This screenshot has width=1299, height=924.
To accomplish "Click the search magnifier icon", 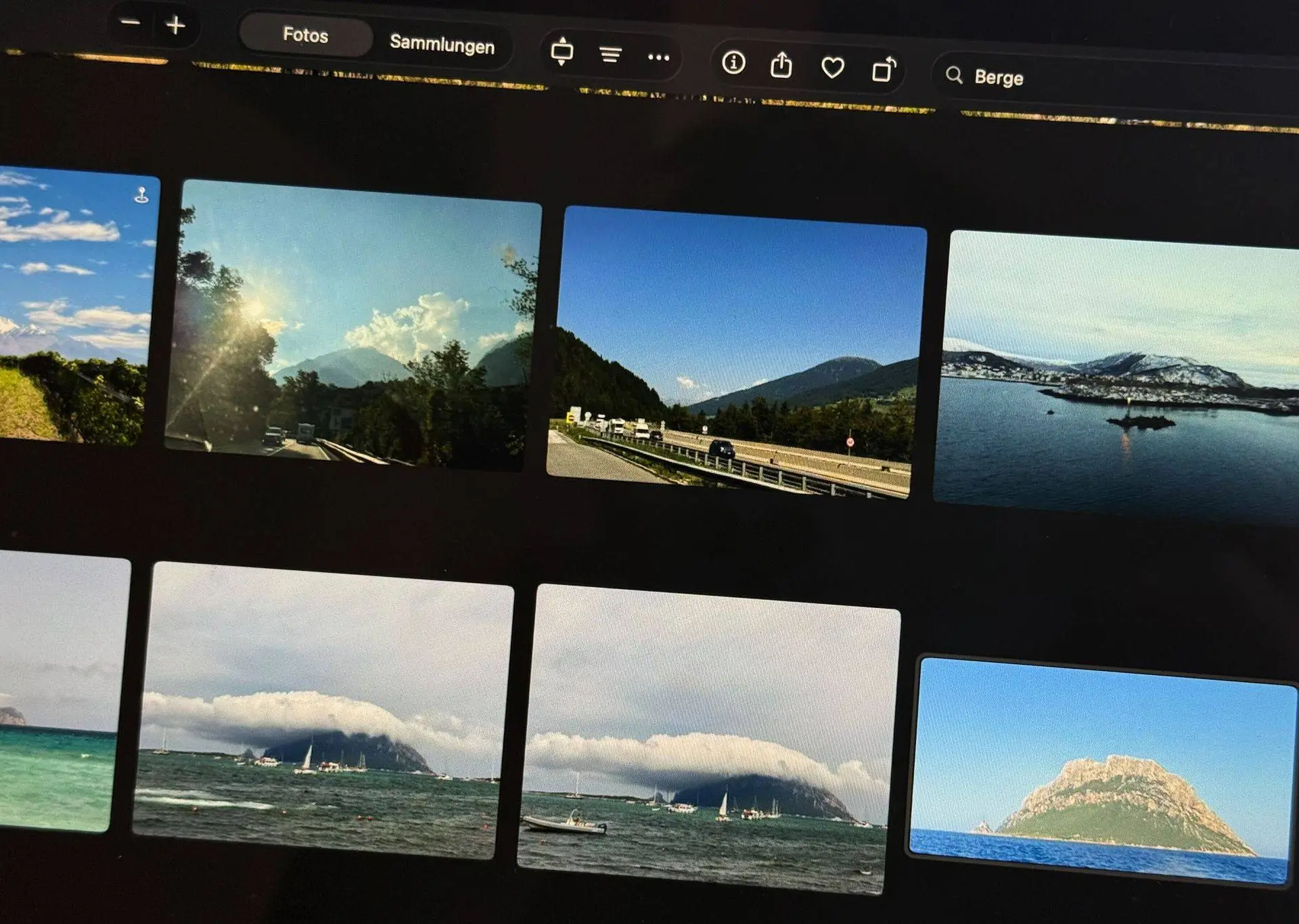I will [x=954, y=74].
